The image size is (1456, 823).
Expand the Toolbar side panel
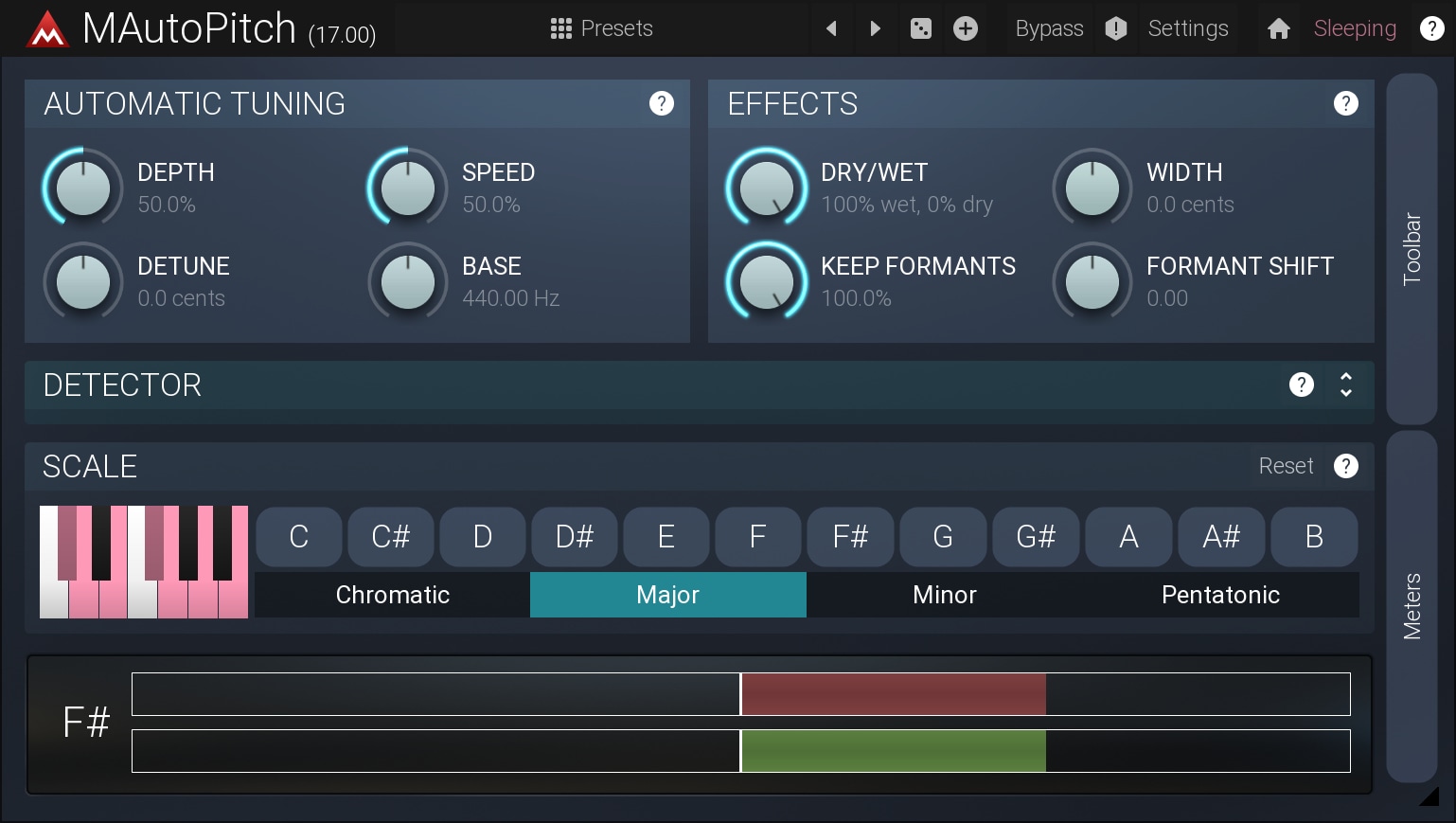point(1412,248)
